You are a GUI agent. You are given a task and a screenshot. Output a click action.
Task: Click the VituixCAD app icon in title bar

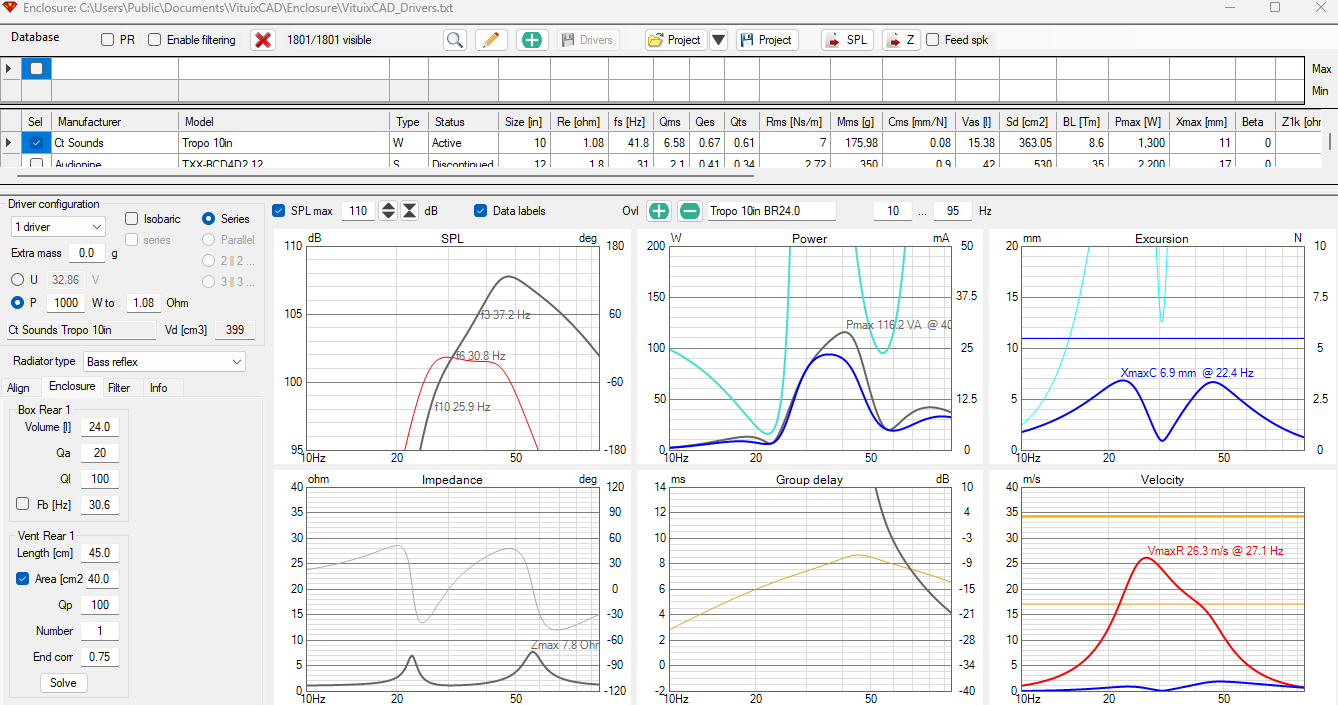pos(9,7)
